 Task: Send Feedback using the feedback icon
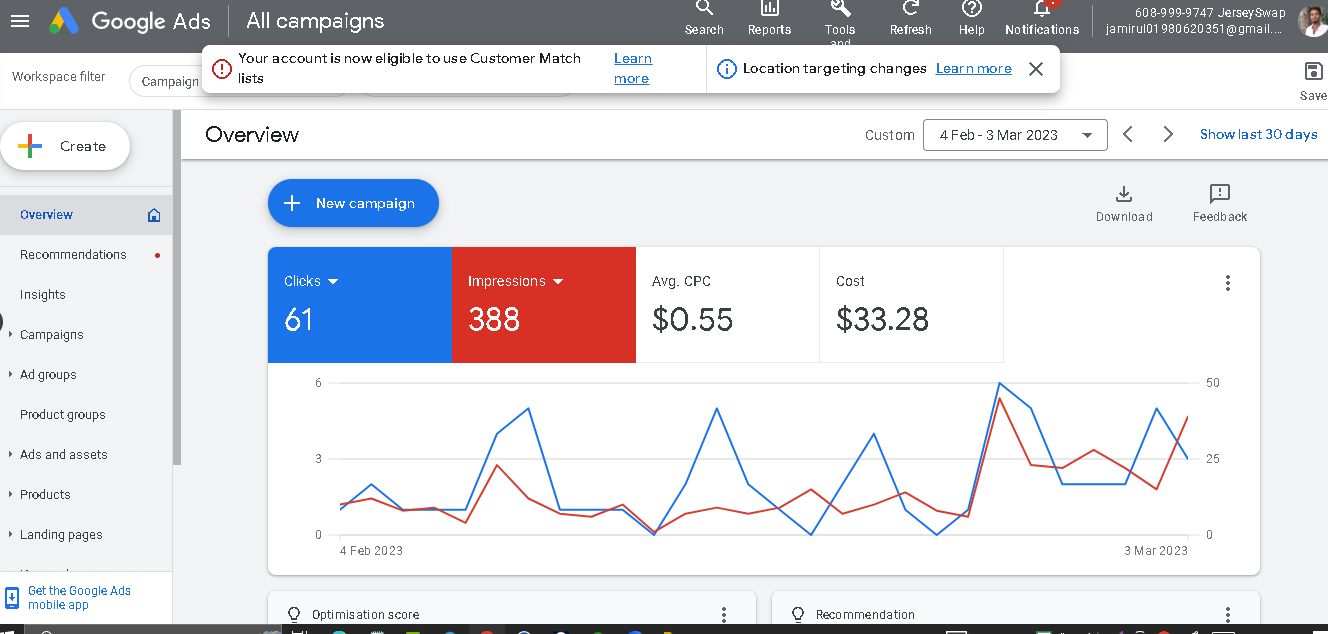pyautogui.click(x=1219, y=196)
